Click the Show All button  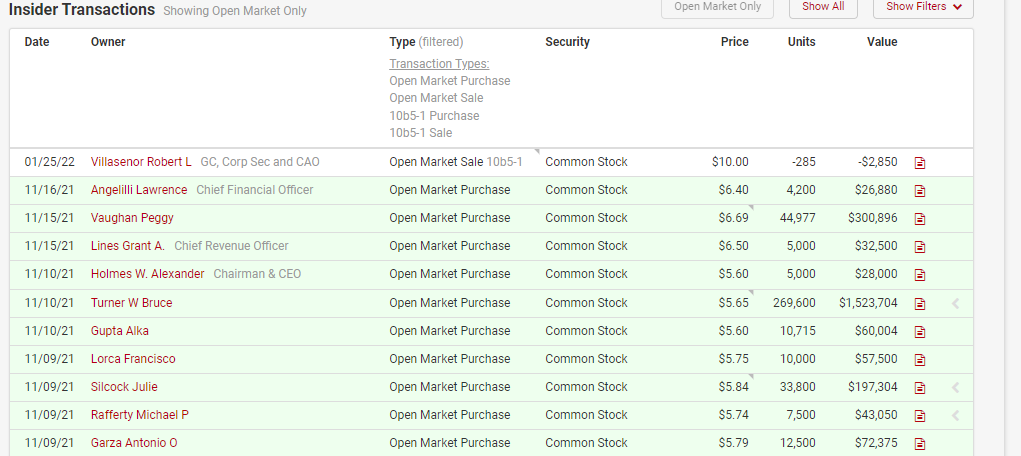point(823,7)
